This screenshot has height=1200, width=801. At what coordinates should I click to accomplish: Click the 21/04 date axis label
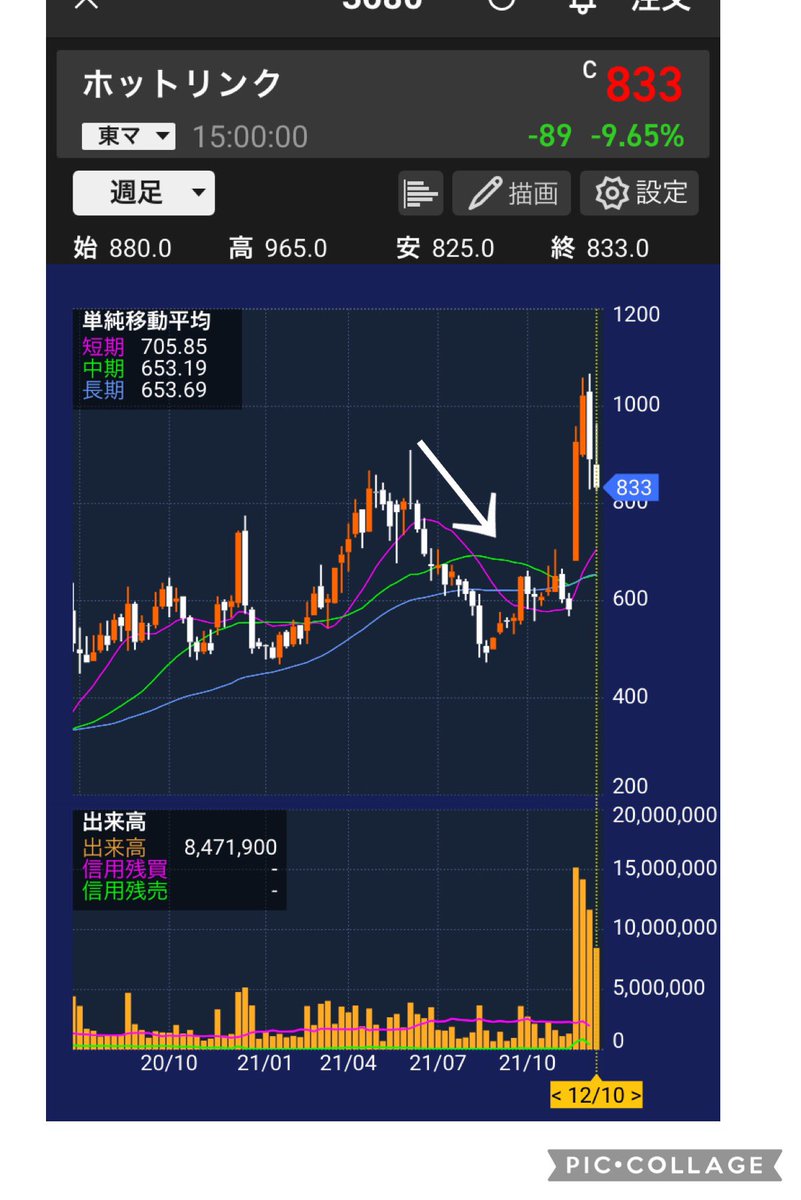[x=349, y=1063]
